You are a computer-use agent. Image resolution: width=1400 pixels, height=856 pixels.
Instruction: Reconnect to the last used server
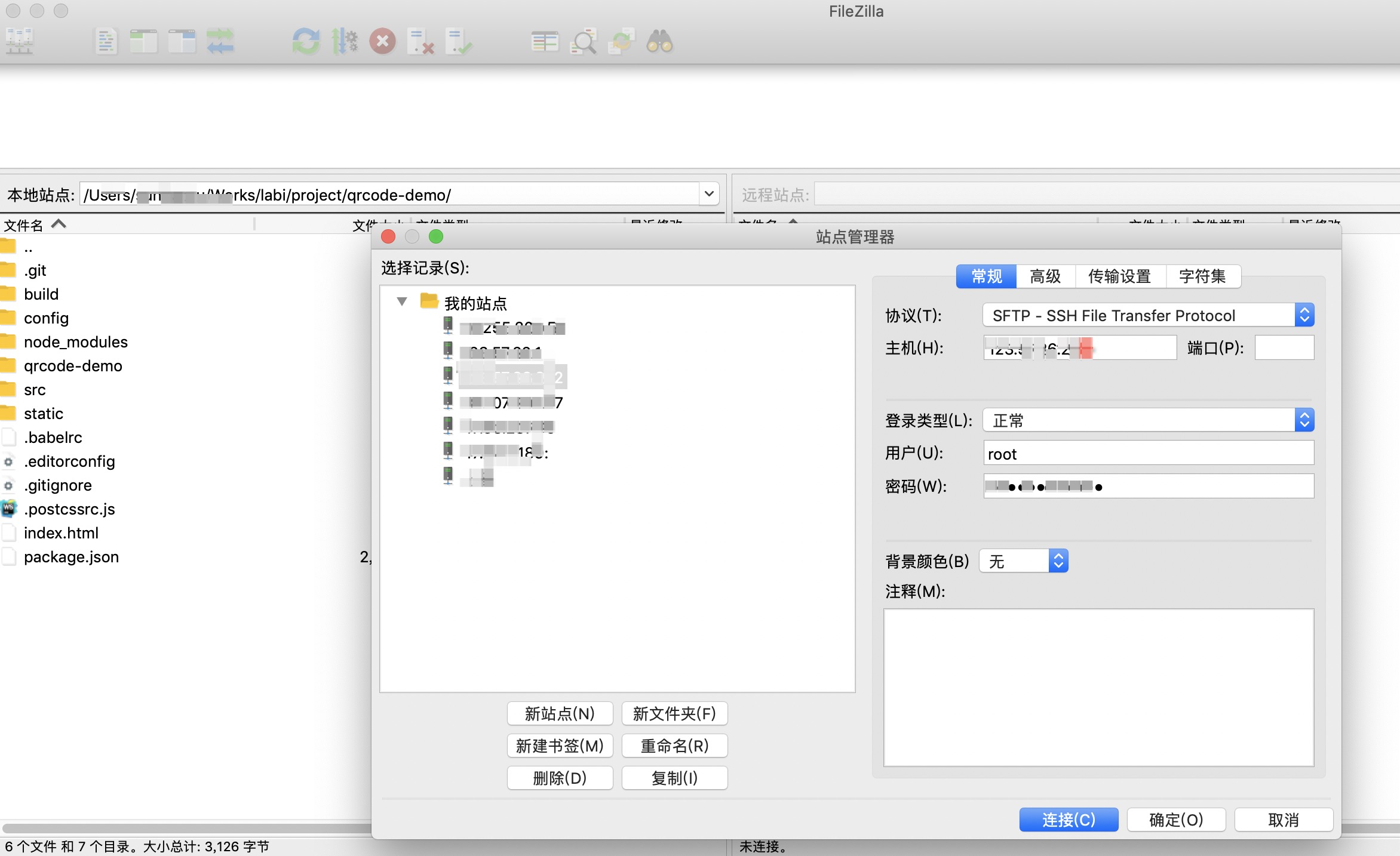click(x=460, y=42)
